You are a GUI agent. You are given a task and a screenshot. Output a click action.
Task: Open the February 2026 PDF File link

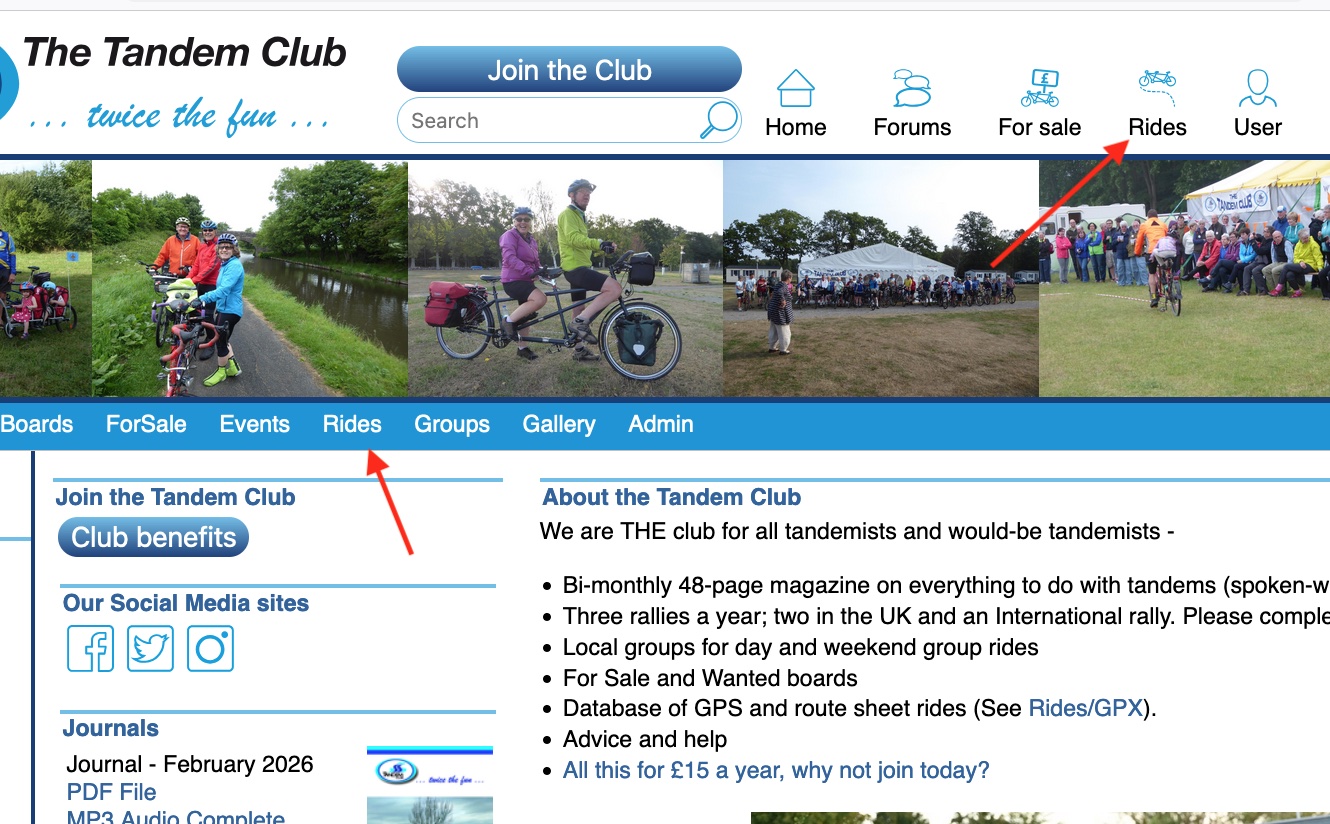pyautogui.click(x=111, y=792)
